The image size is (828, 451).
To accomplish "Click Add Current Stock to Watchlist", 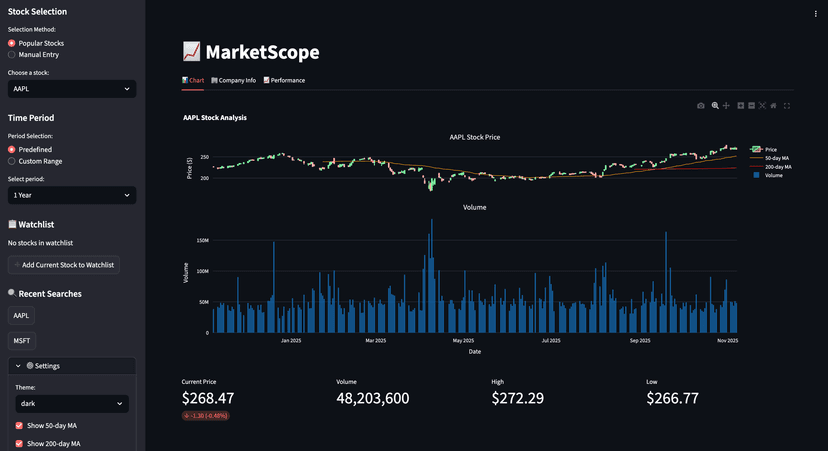I will click(x=64, y=265).
